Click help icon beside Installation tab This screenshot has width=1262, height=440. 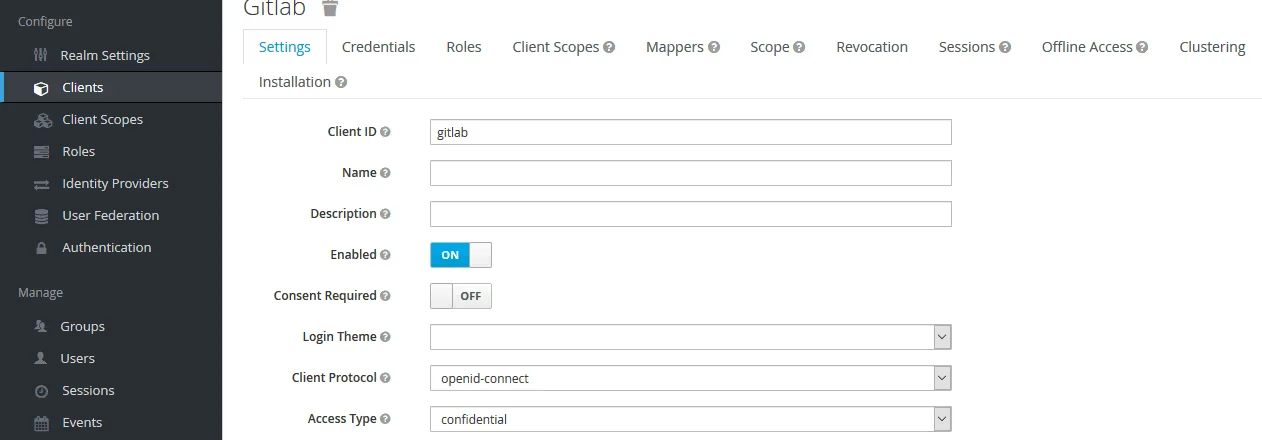(x=341, y=82)
